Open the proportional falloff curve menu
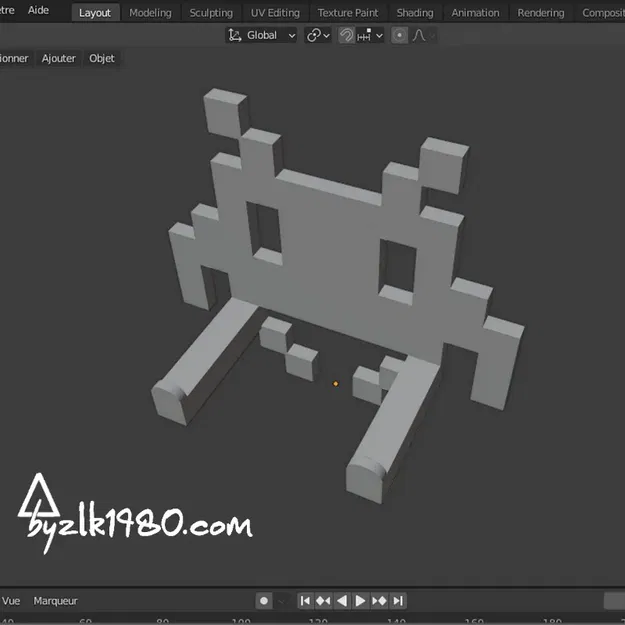 click(x=423, y=35)
